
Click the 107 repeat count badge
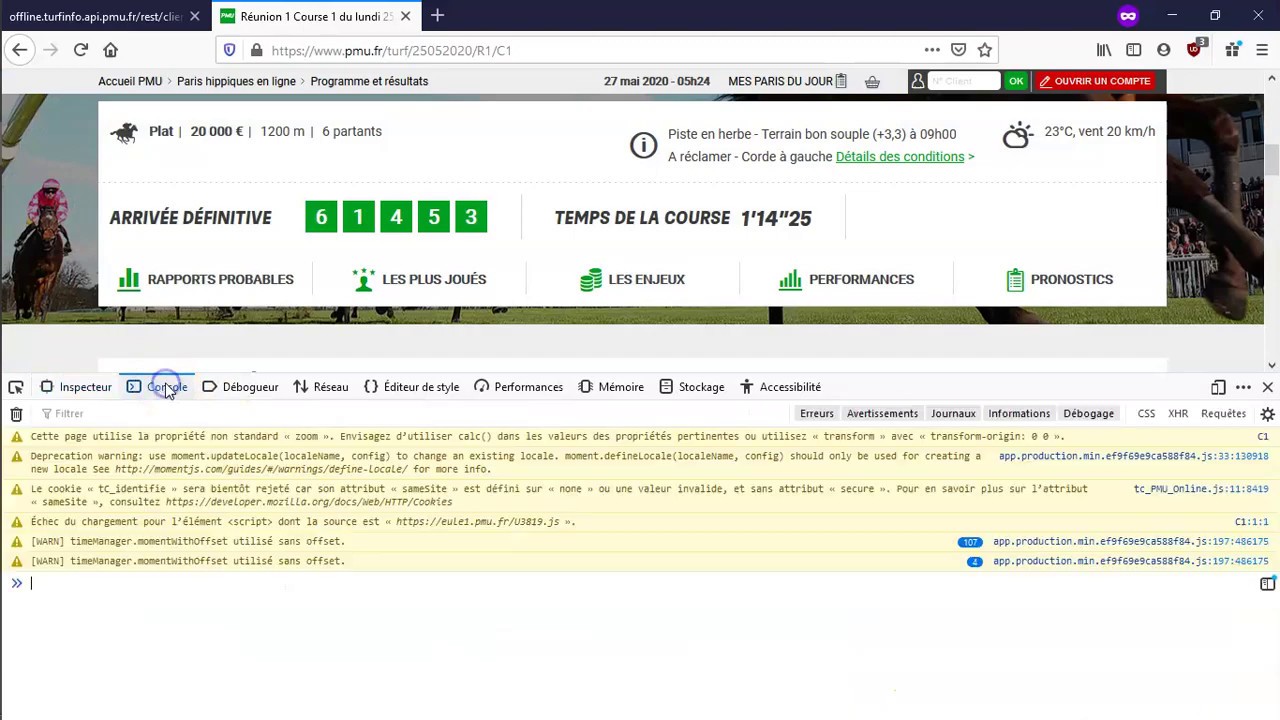970,542
